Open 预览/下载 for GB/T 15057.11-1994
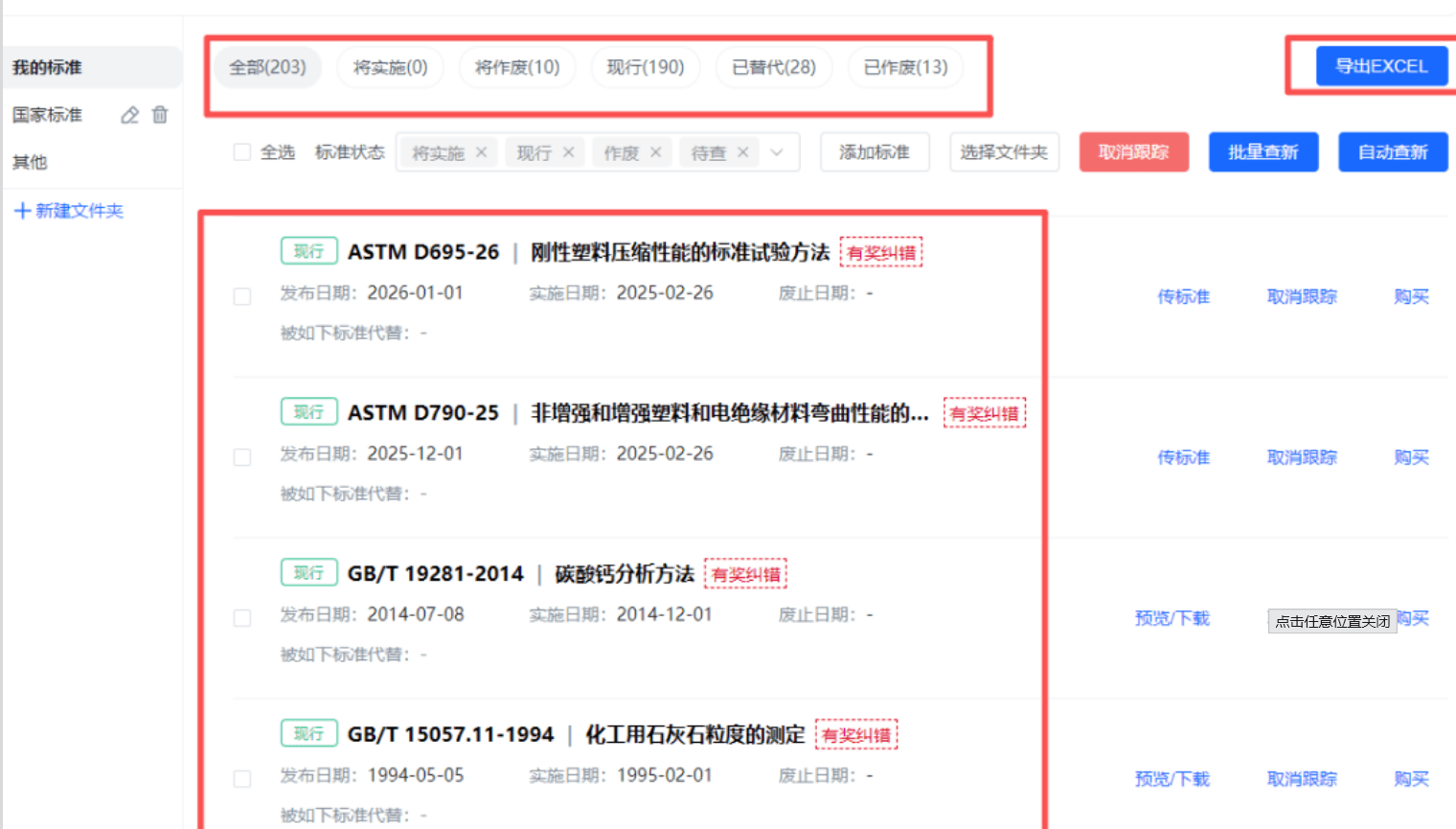This screenshot has height=829, width=1456. 1172,779
